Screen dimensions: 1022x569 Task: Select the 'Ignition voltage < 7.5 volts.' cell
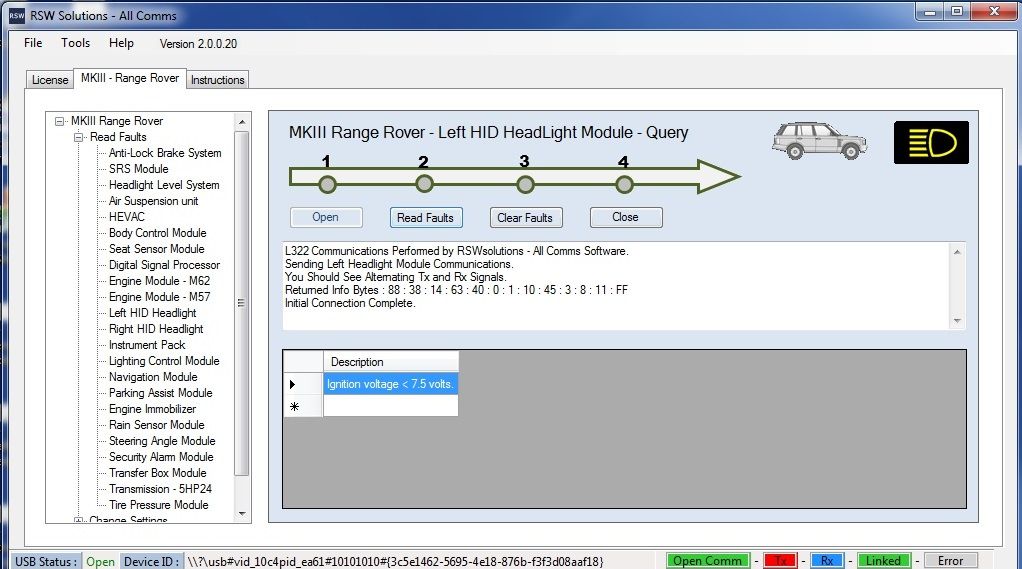pos(391,384)
